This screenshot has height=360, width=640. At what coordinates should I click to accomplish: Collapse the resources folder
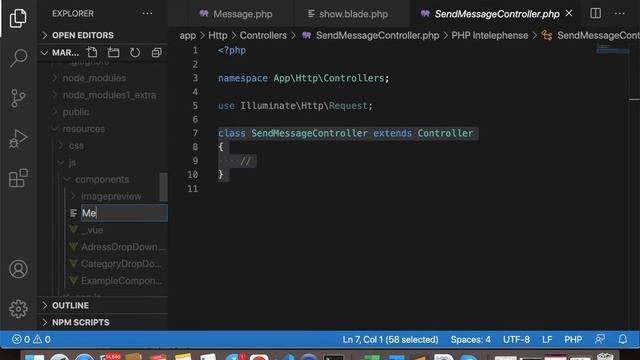[84, 129]
